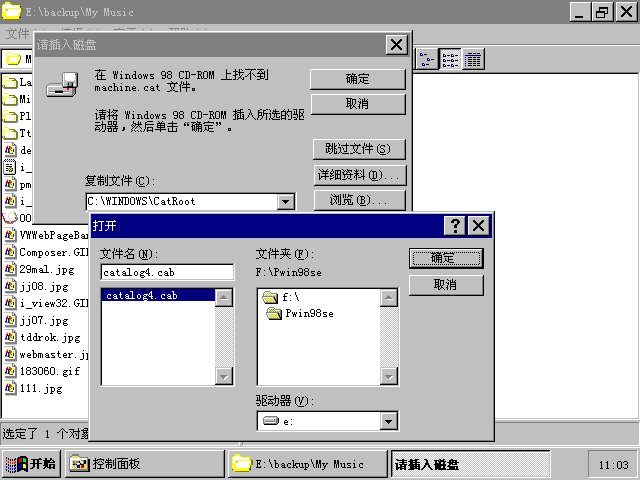The height and width of the screenshot is (480, 640).
Task: Click the jj07.jpg file icon
Action: [11, 320]
